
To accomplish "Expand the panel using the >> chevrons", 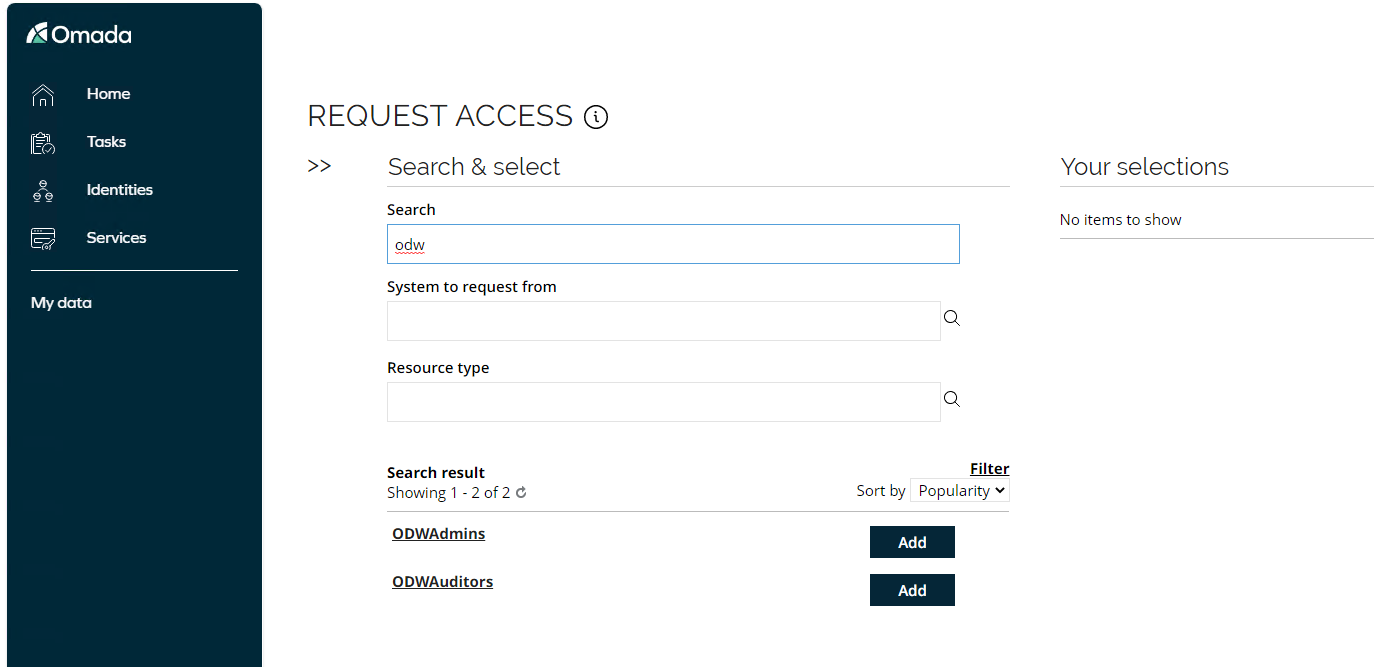I will click(319, 167).
